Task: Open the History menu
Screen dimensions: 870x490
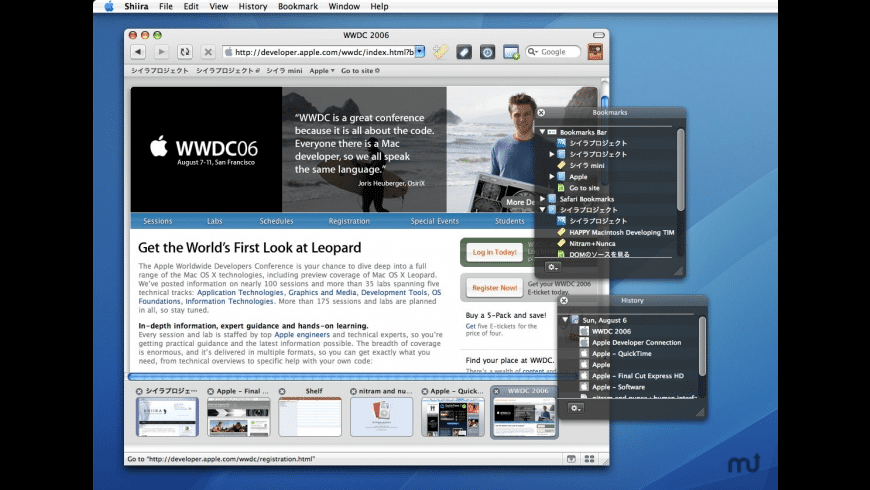Action: 252,6
